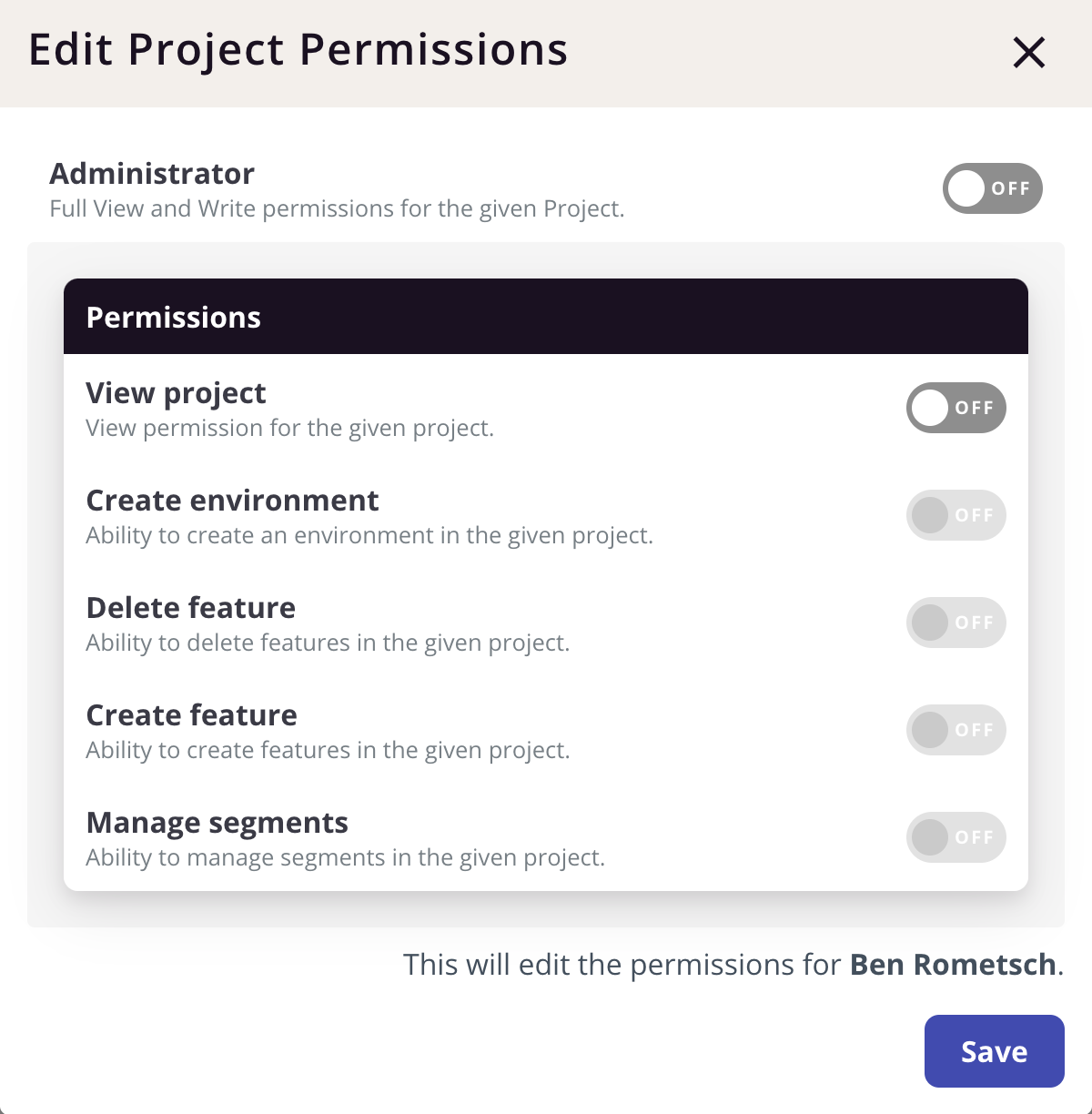Image resolution: width=1092 pixels, height=1114 pixels.
Task: Click the Permissions table header
Action: (546, 317)
